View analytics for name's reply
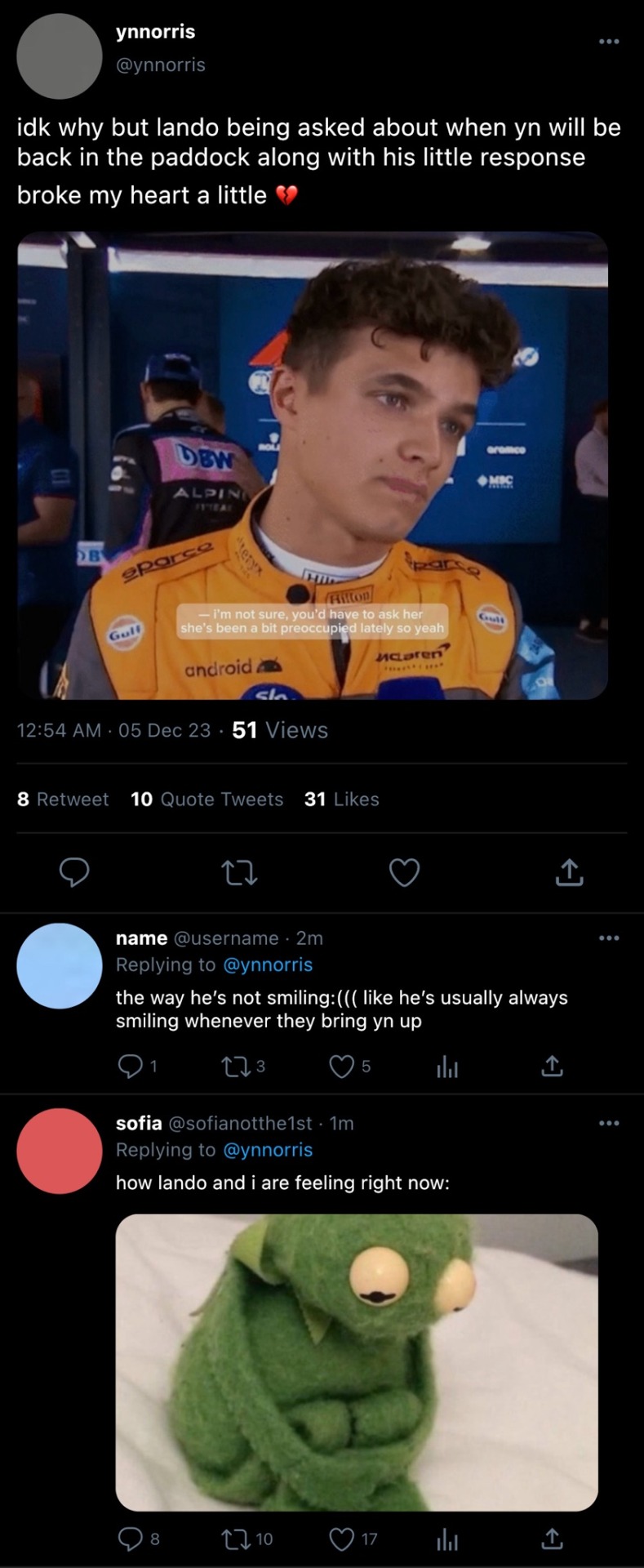644x1568 pixels. [447, 1066]
